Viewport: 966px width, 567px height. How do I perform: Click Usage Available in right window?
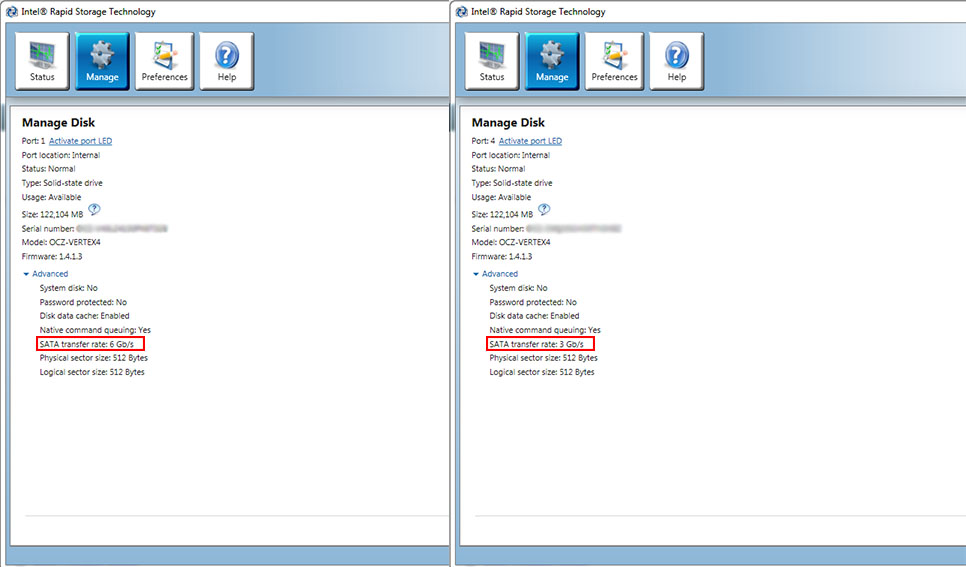(501, 197)
